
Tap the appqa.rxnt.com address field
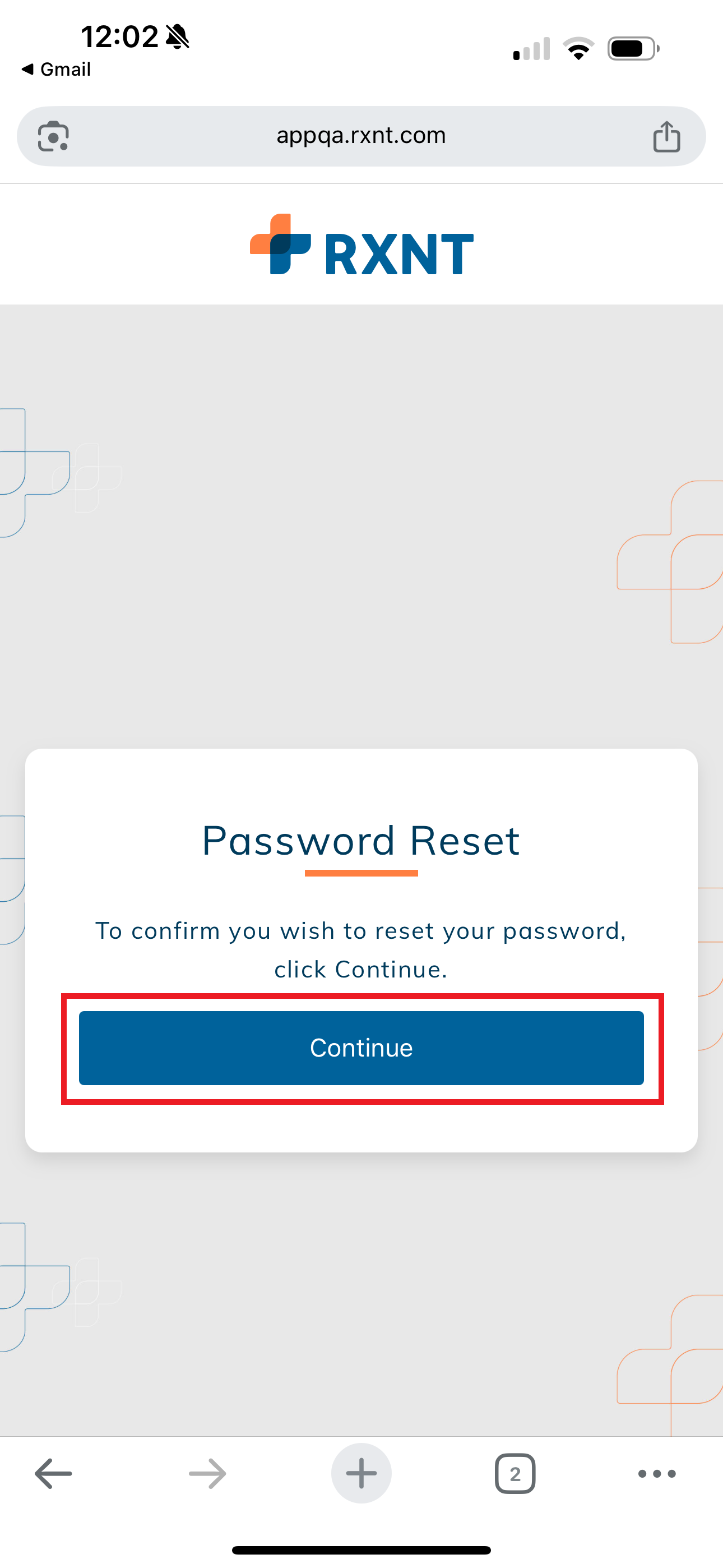coord(361,135)
